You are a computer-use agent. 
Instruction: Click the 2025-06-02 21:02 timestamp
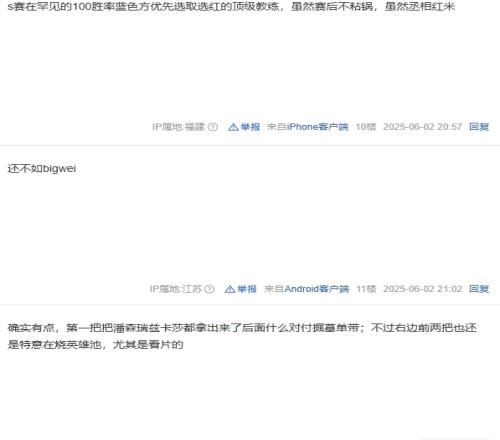pos(423,289)
